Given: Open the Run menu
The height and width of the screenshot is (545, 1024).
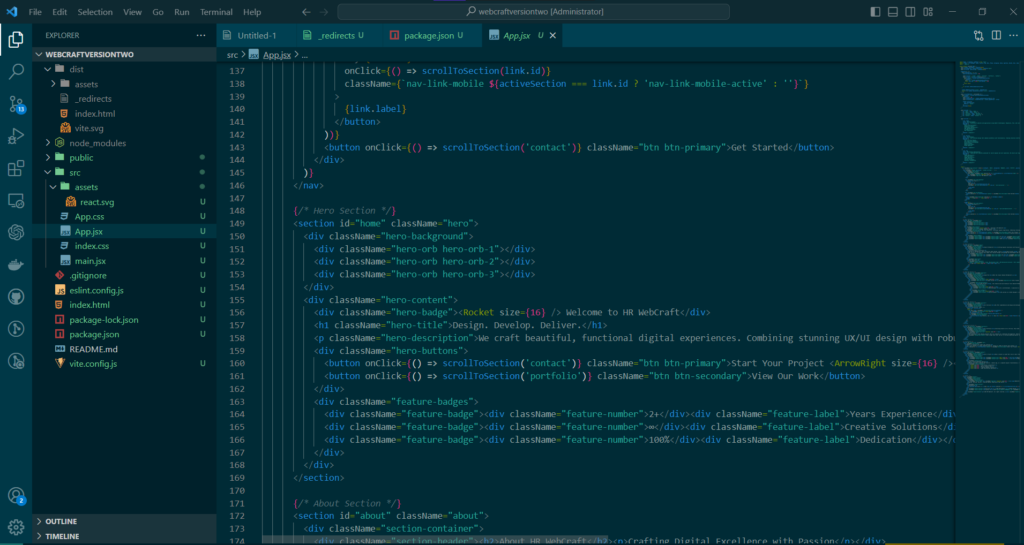Looking at the screenshot, I should click(x=182, y=12).
